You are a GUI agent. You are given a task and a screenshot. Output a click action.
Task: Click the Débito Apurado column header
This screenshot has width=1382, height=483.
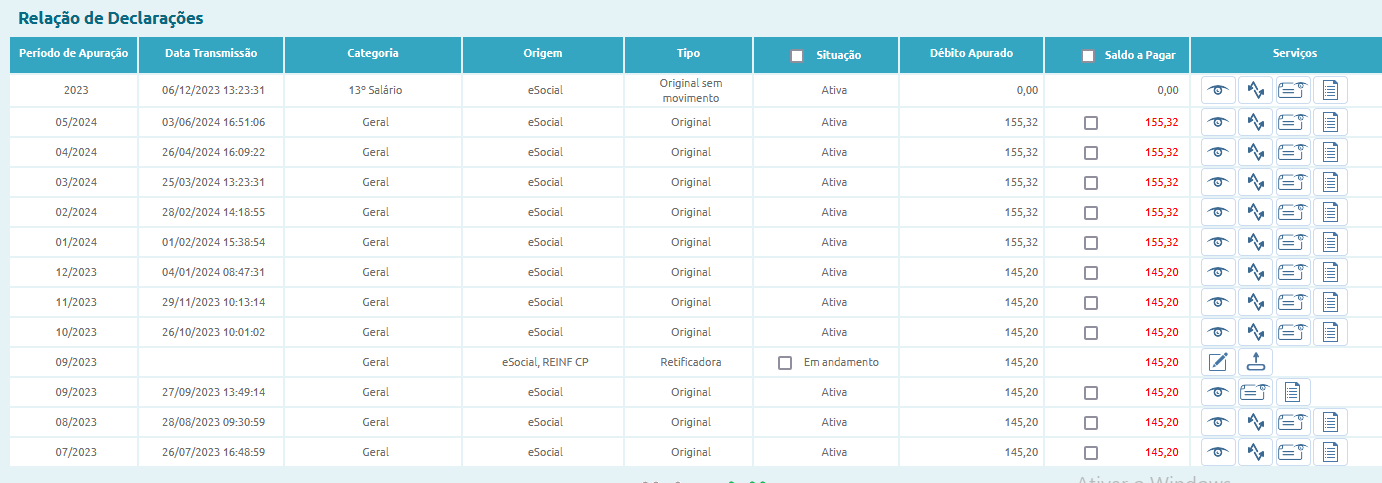[x=971, y=54]
